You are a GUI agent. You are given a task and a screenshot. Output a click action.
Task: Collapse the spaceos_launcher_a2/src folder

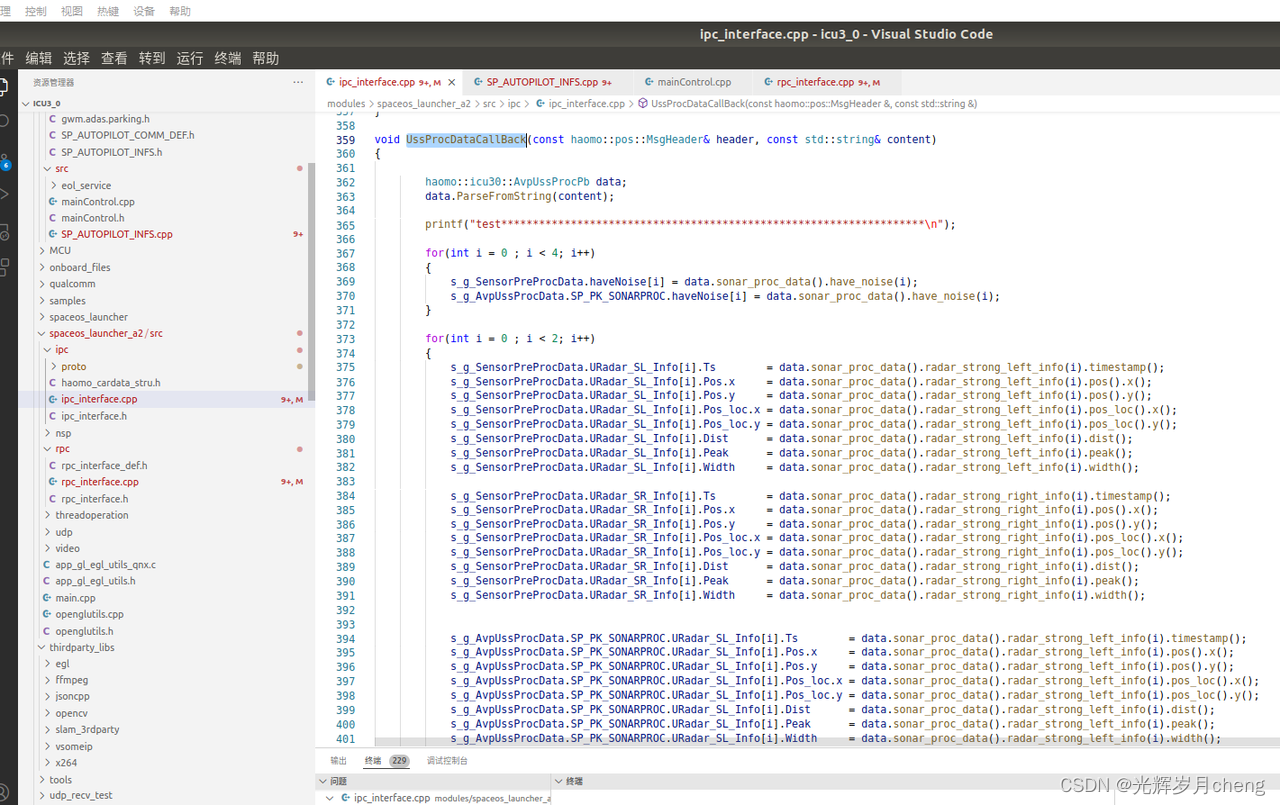pyautogui.click(x=165, y=333)
